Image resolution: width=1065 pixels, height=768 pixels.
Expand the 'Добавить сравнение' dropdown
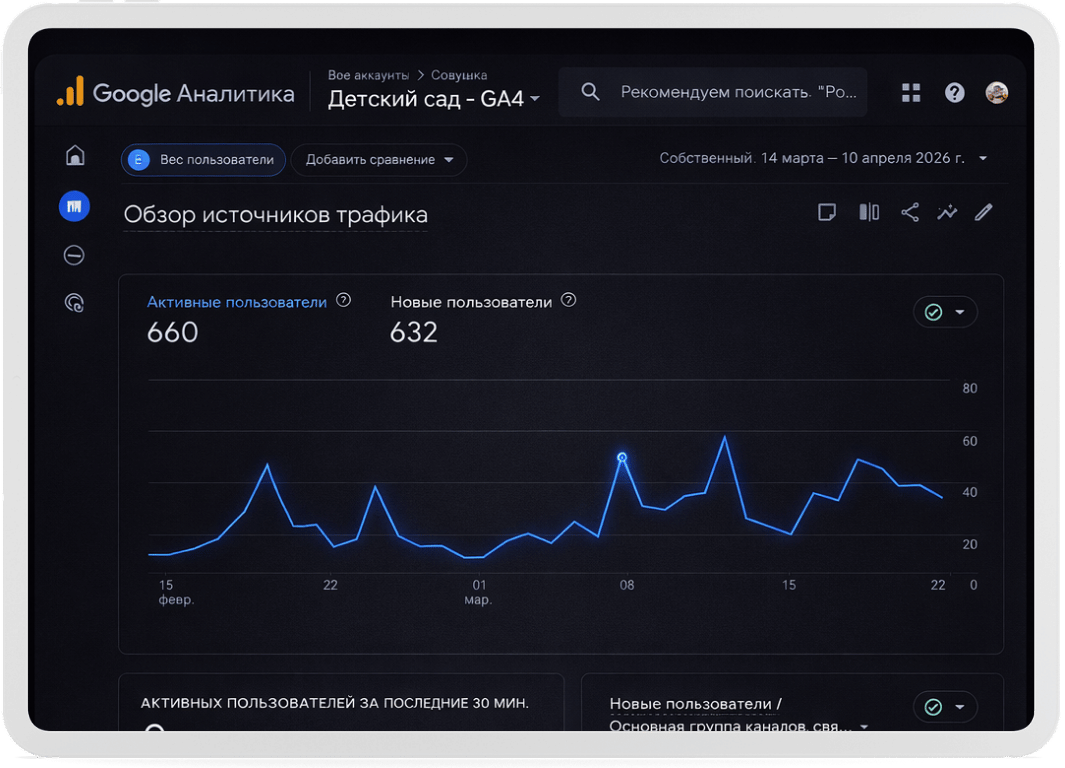coord(379,160)
